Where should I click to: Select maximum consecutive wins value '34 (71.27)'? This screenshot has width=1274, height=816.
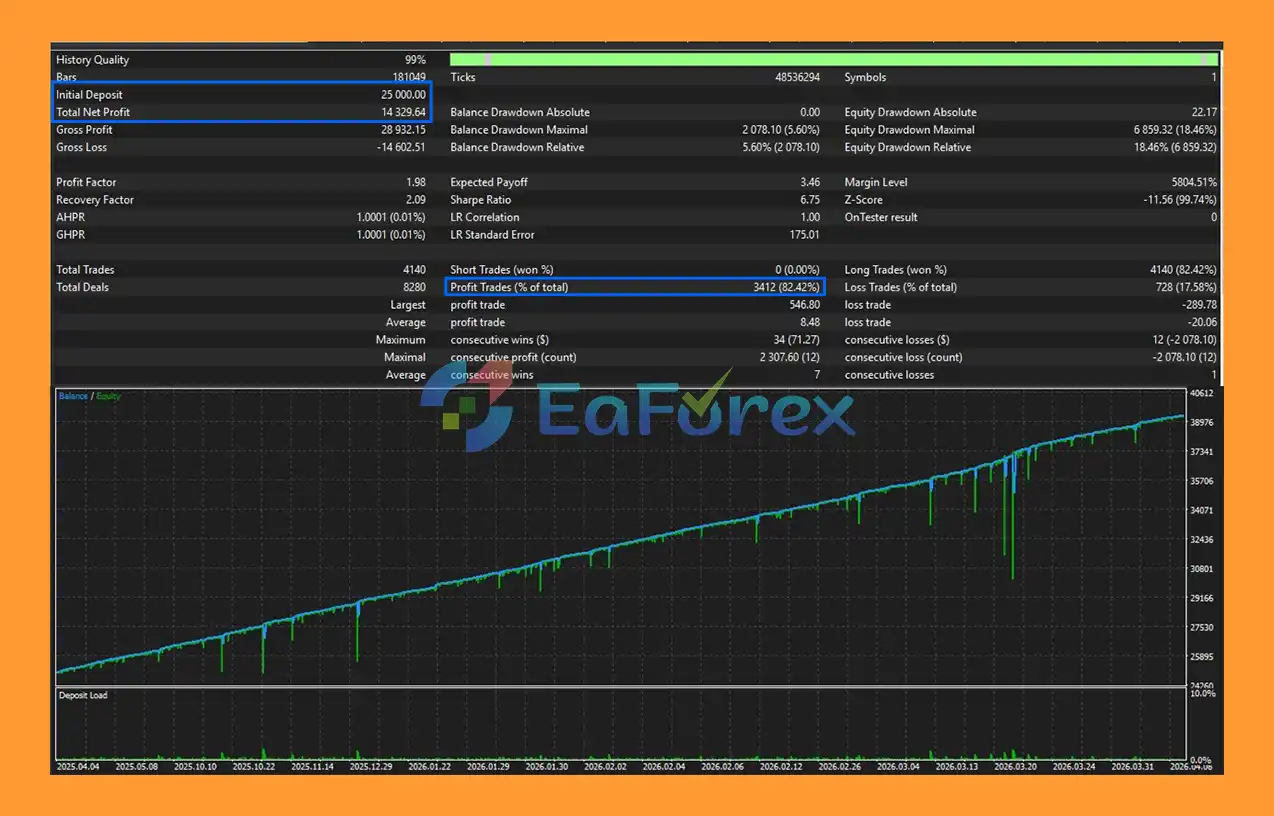click(797, 340)
